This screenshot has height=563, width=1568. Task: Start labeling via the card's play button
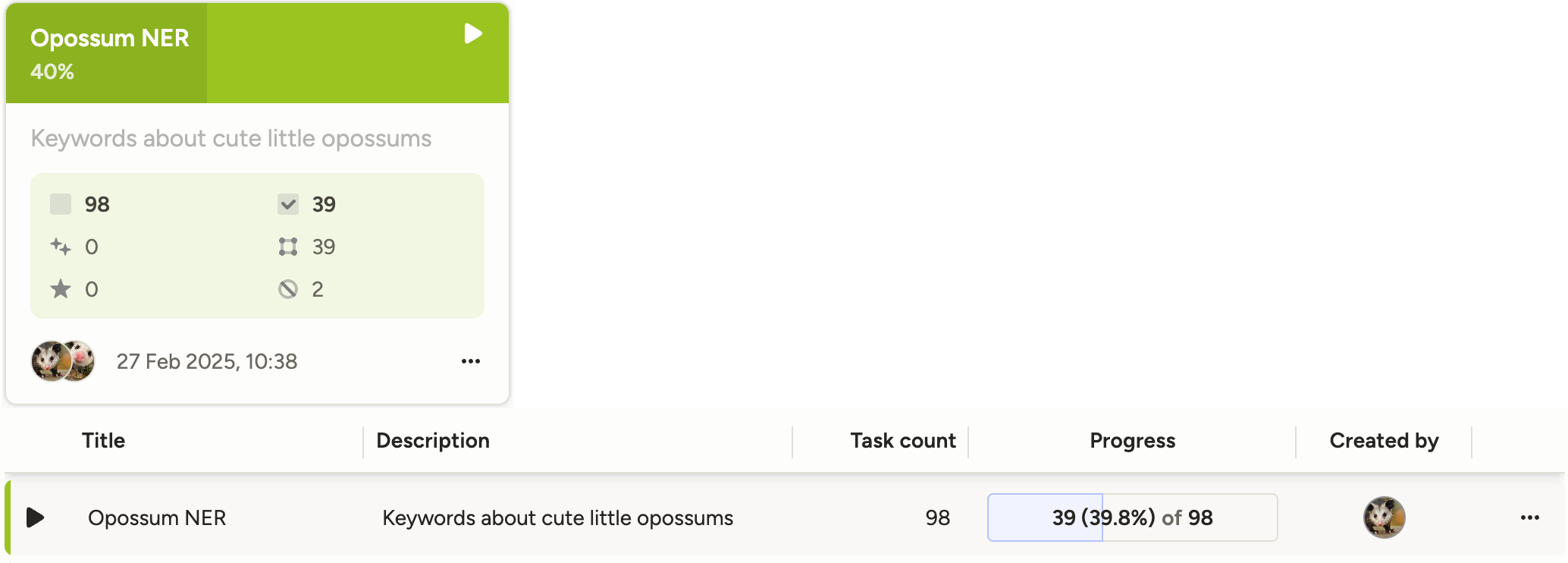pyautogui.click(x=472, y=33)
